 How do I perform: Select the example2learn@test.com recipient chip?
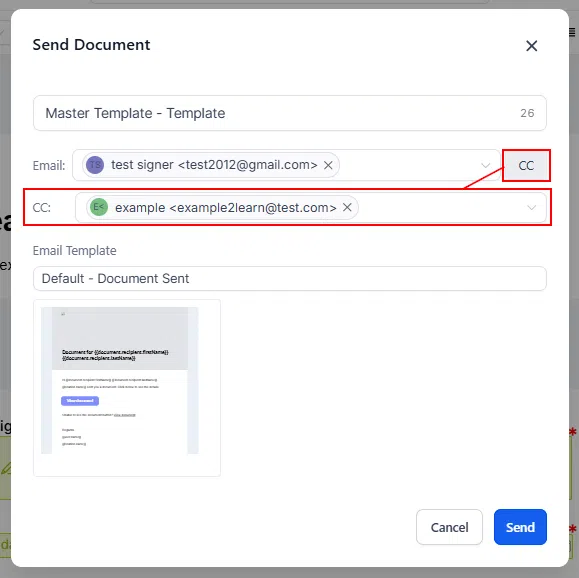click(x=222, y=207)
